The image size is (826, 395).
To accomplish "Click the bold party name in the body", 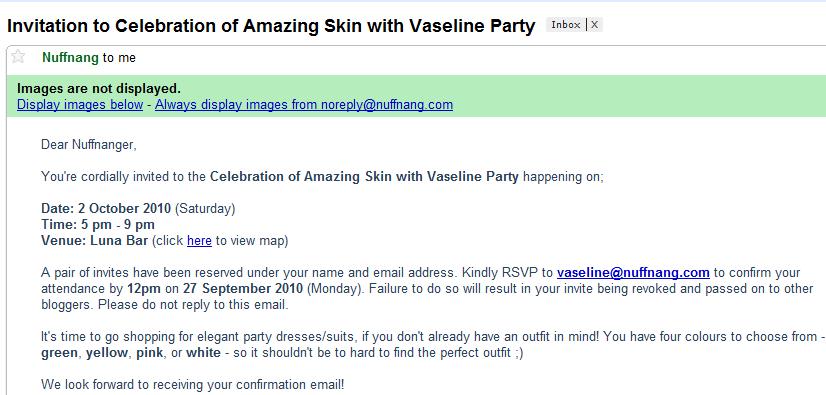I will click(365, 176).
